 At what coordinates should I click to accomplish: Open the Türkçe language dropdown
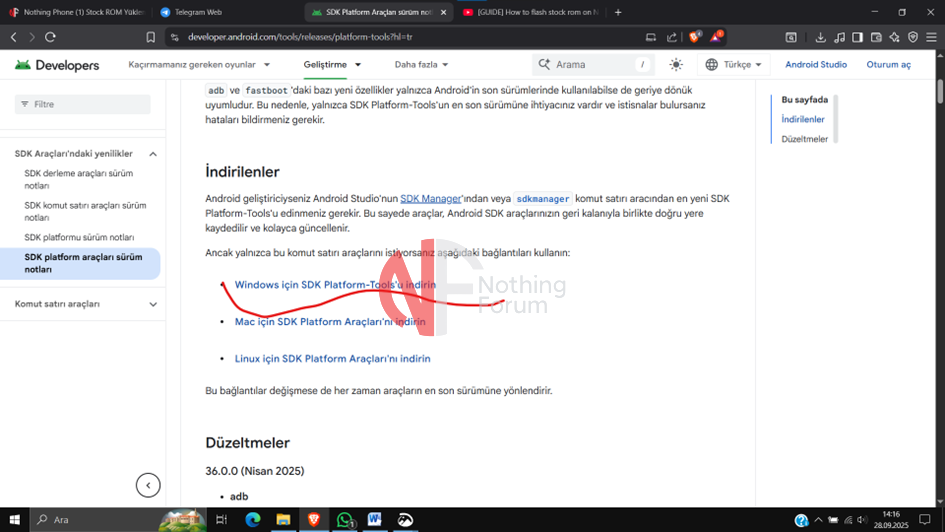(x=733, y=64)
